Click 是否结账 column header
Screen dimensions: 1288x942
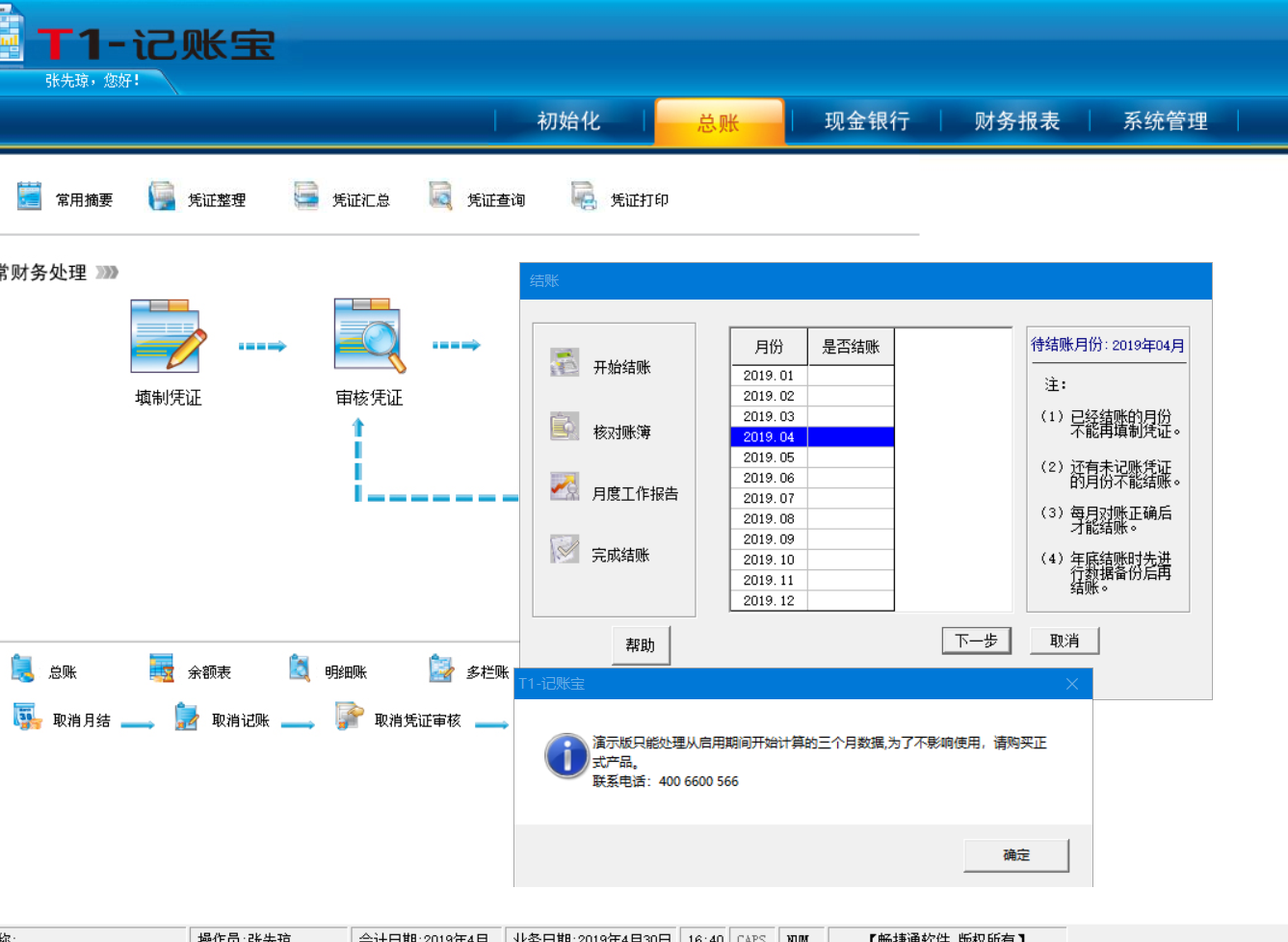pos(851,347)
